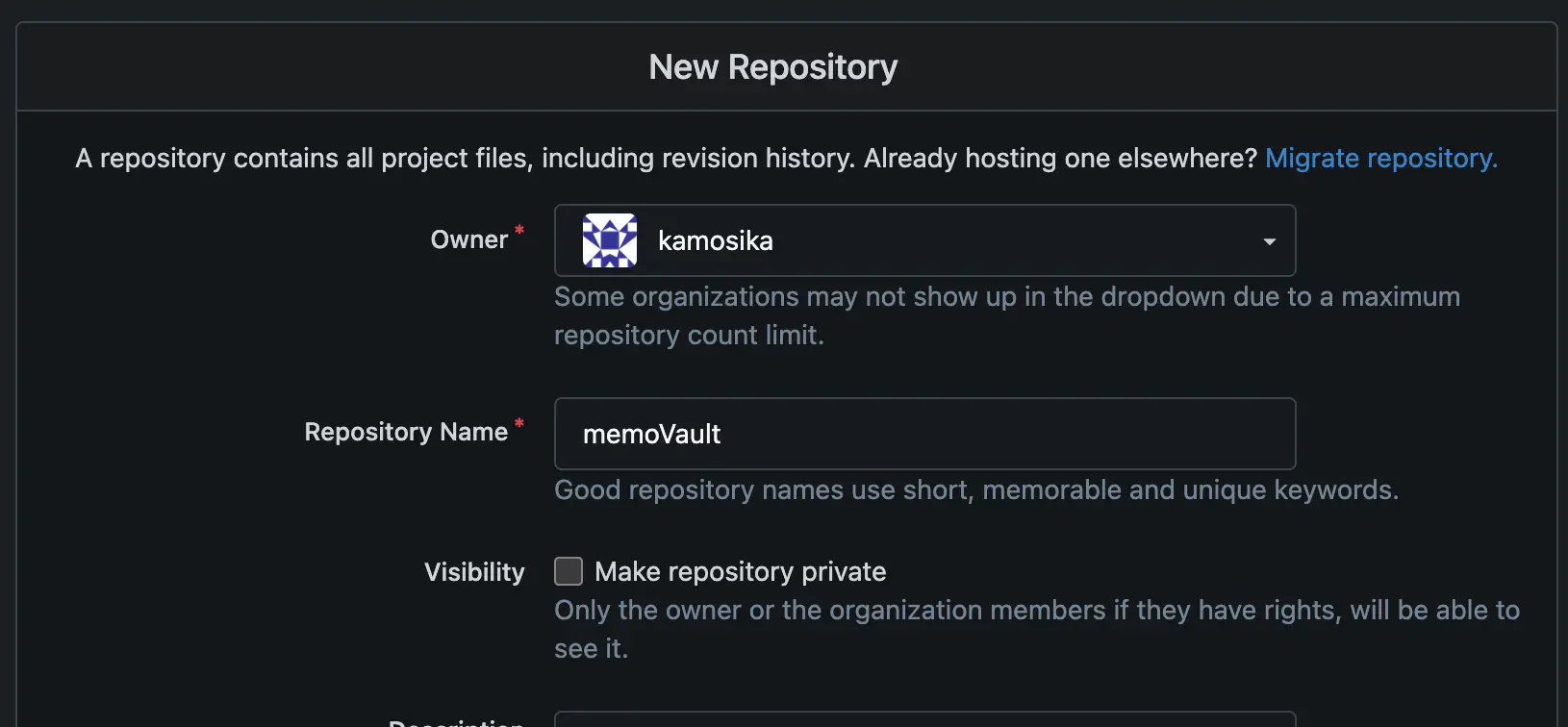Image resolution: width=1568 pixels, height=727 pixels.
Task: Click the partially visible Description label
Action: tap(456, 722)
